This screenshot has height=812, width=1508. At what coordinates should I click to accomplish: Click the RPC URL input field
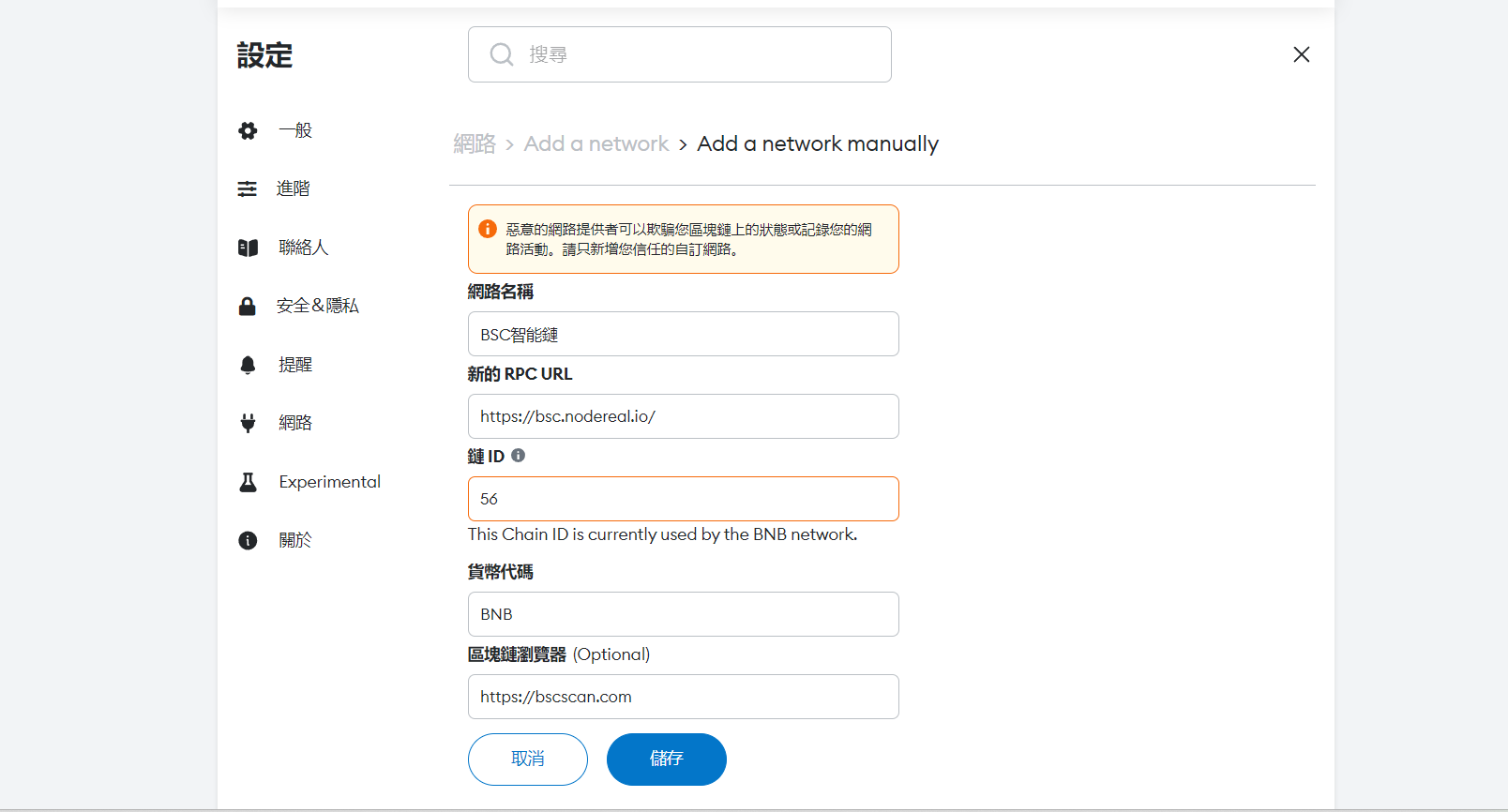683,416
